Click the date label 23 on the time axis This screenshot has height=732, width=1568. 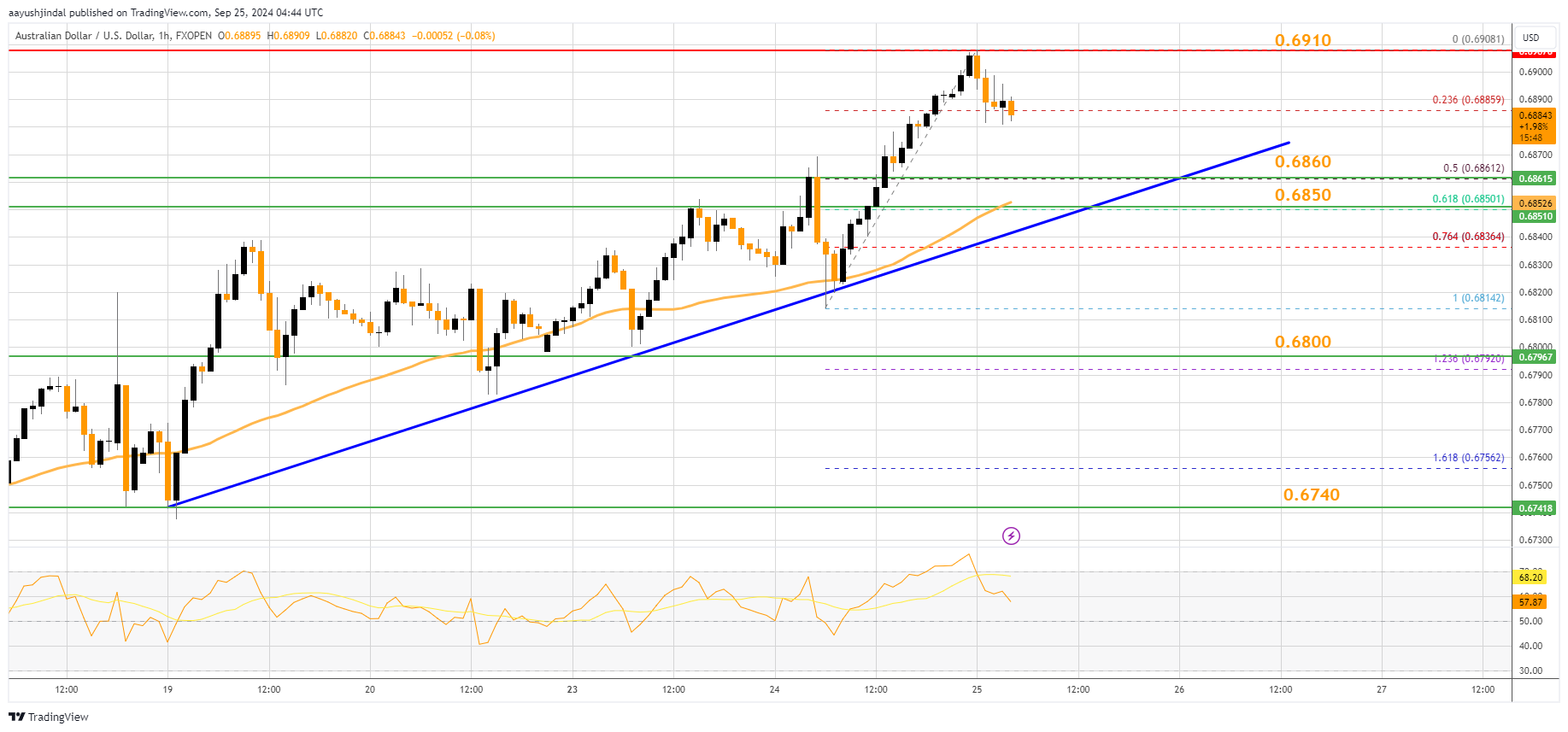pyautogui.click(x=573, y=689)
